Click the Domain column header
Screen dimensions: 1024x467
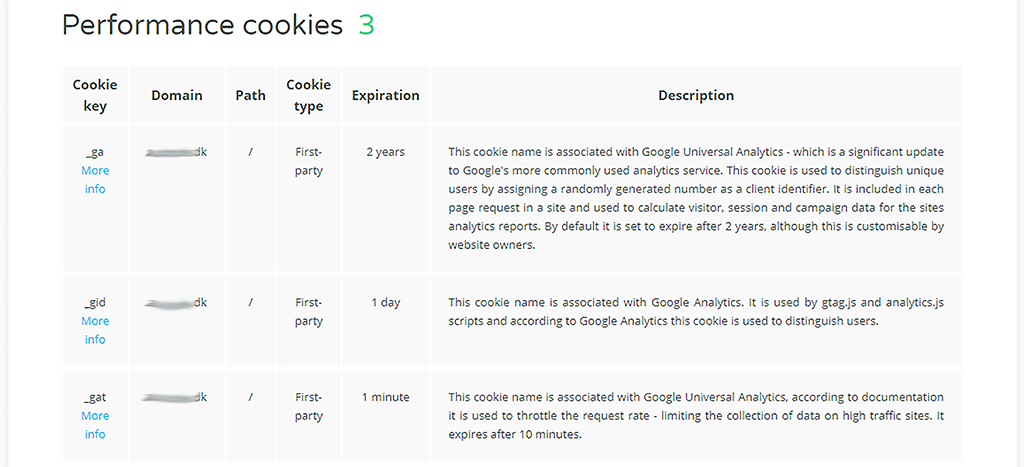pyautogui.click(x=177, y=95)
